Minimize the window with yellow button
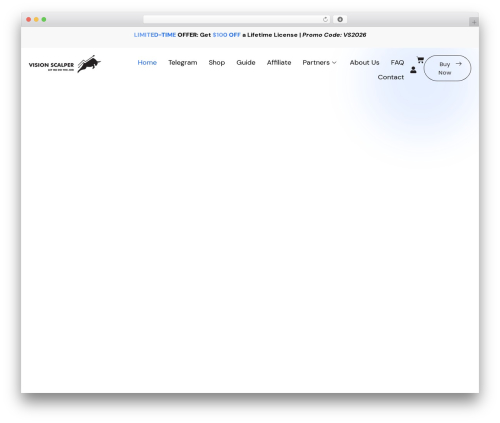 (x=36, y=20)
